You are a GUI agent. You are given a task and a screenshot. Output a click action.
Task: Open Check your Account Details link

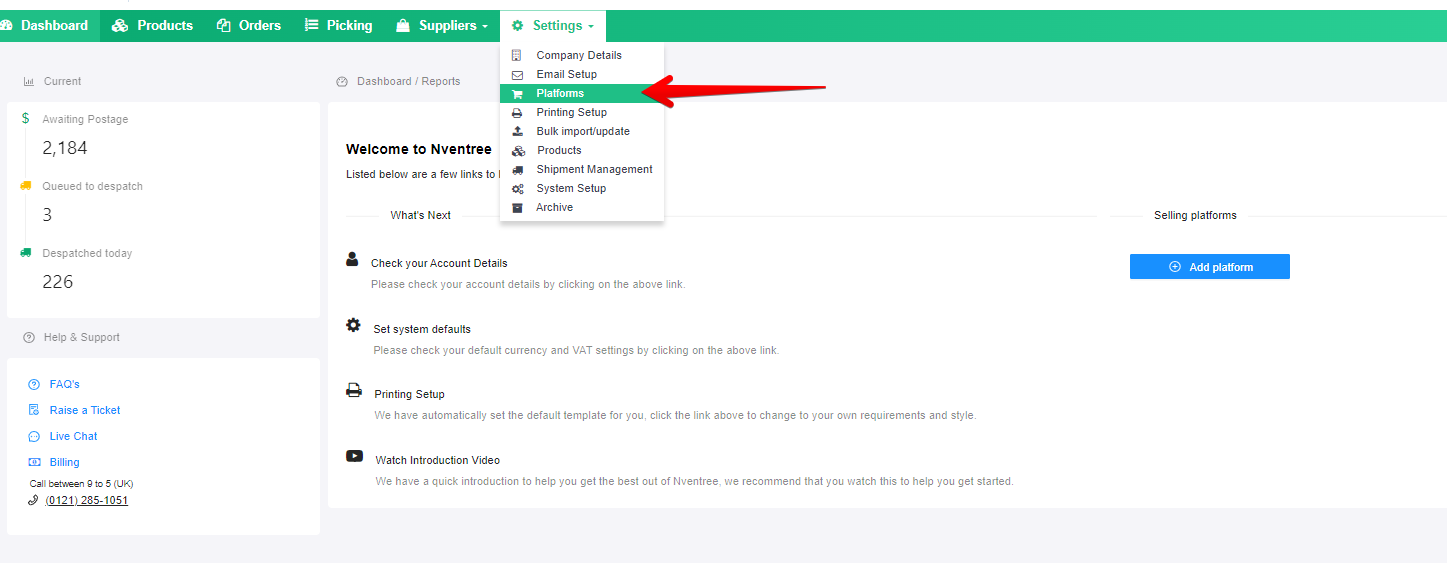point(439,263)
